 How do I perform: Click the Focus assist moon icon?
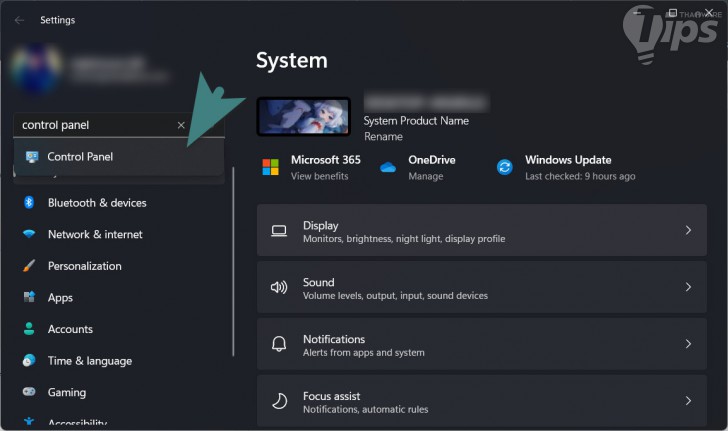[x=279, y=401]
